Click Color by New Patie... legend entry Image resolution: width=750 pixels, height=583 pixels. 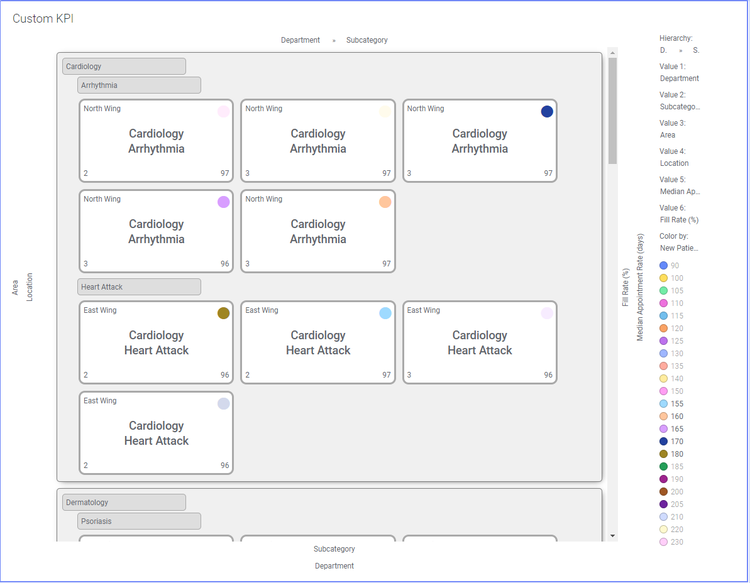pos(679,248)
